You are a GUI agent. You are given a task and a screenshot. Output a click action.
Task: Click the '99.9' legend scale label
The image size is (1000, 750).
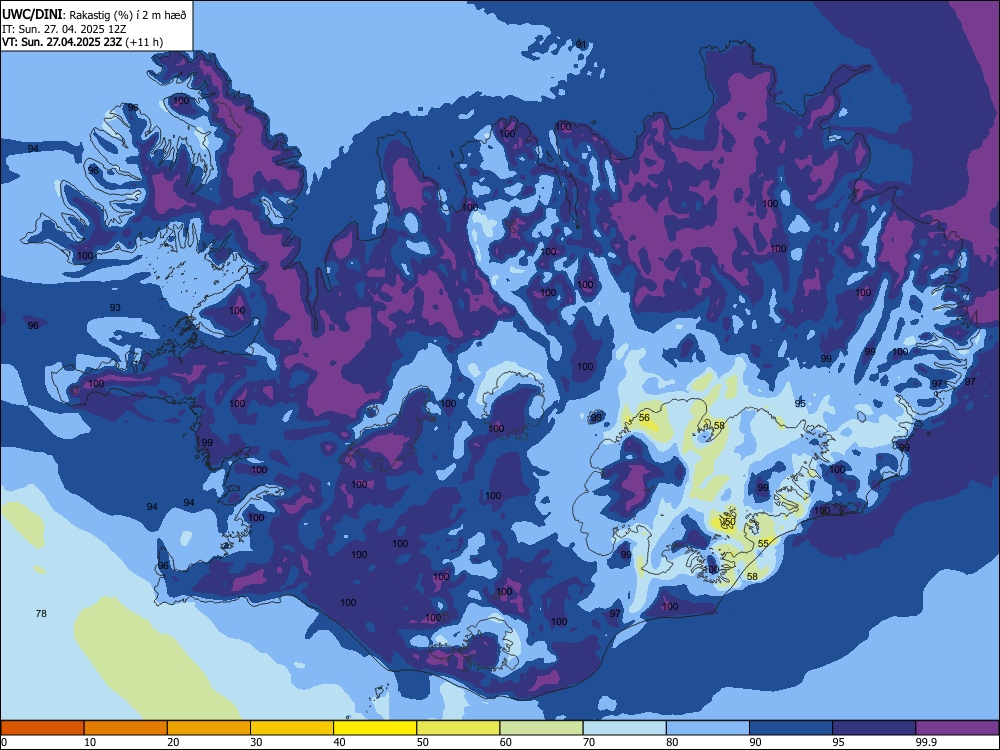pyautogui.click(x=926, y=742)
